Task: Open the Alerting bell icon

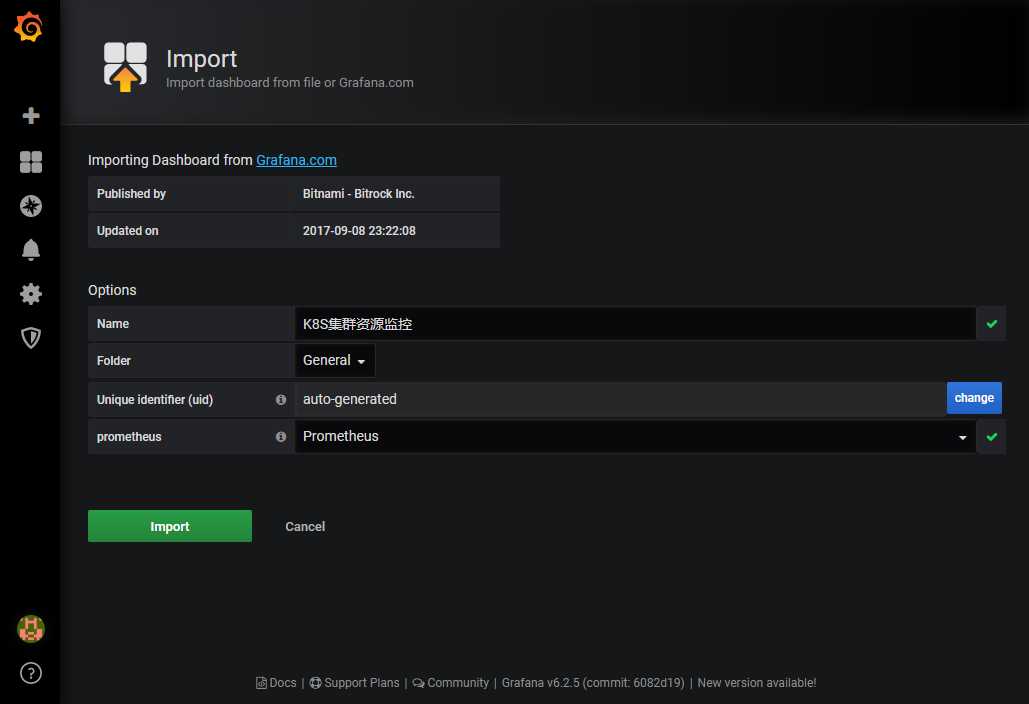Action: tap(31, 250)
